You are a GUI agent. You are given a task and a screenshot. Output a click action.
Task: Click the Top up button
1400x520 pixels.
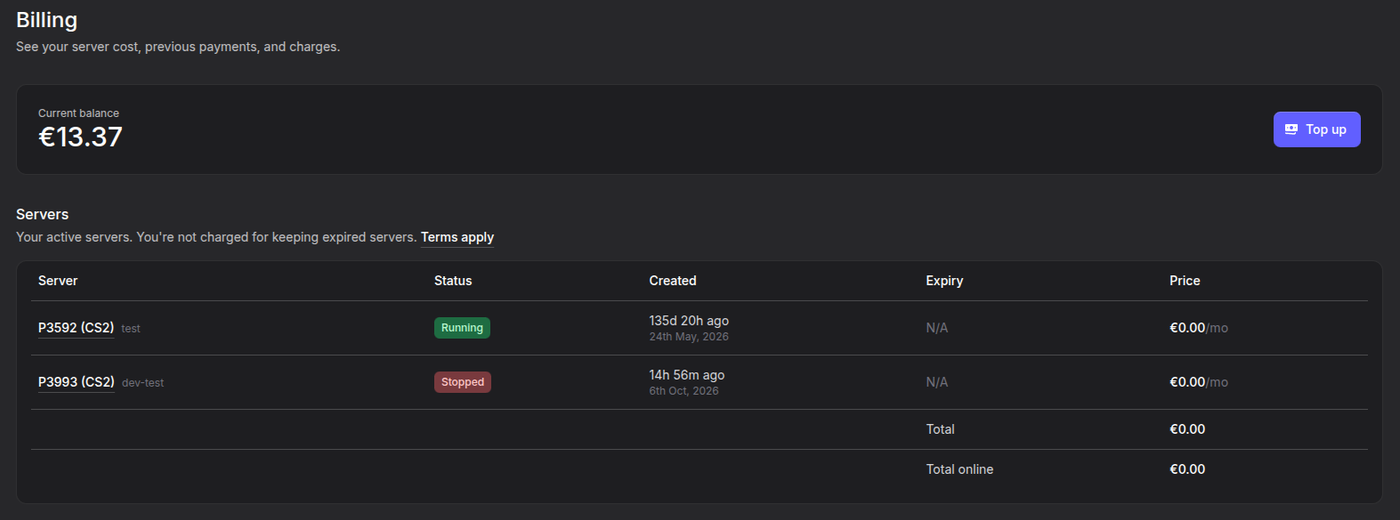[1316, 129]
